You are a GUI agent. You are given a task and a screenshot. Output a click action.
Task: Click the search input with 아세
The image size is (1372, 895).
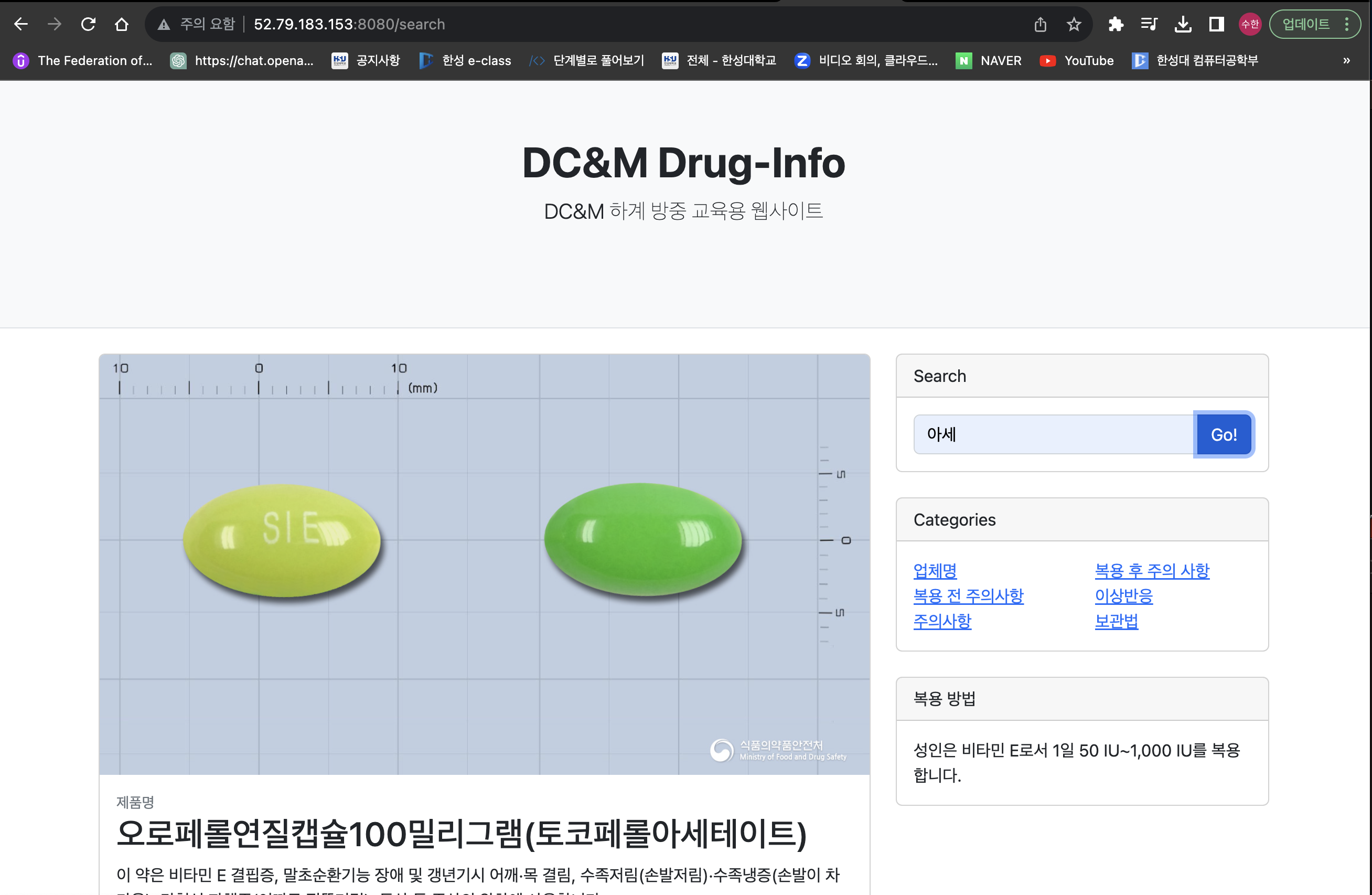point(1053,434)
